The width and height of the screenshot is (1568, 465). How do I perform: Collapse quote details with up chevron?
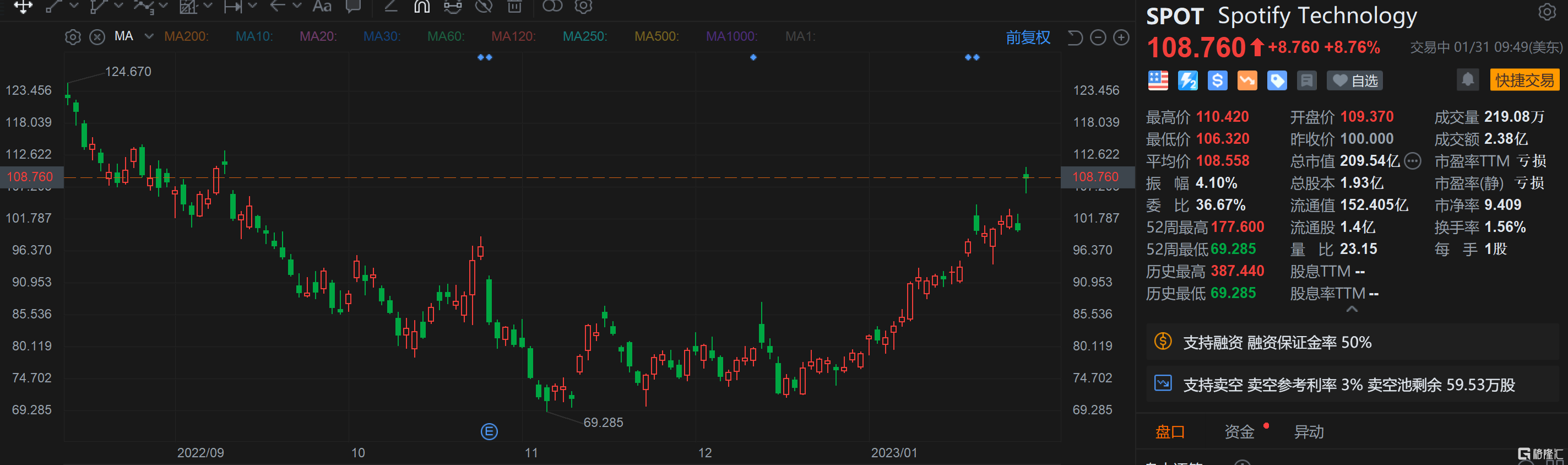click(1352, 309)
